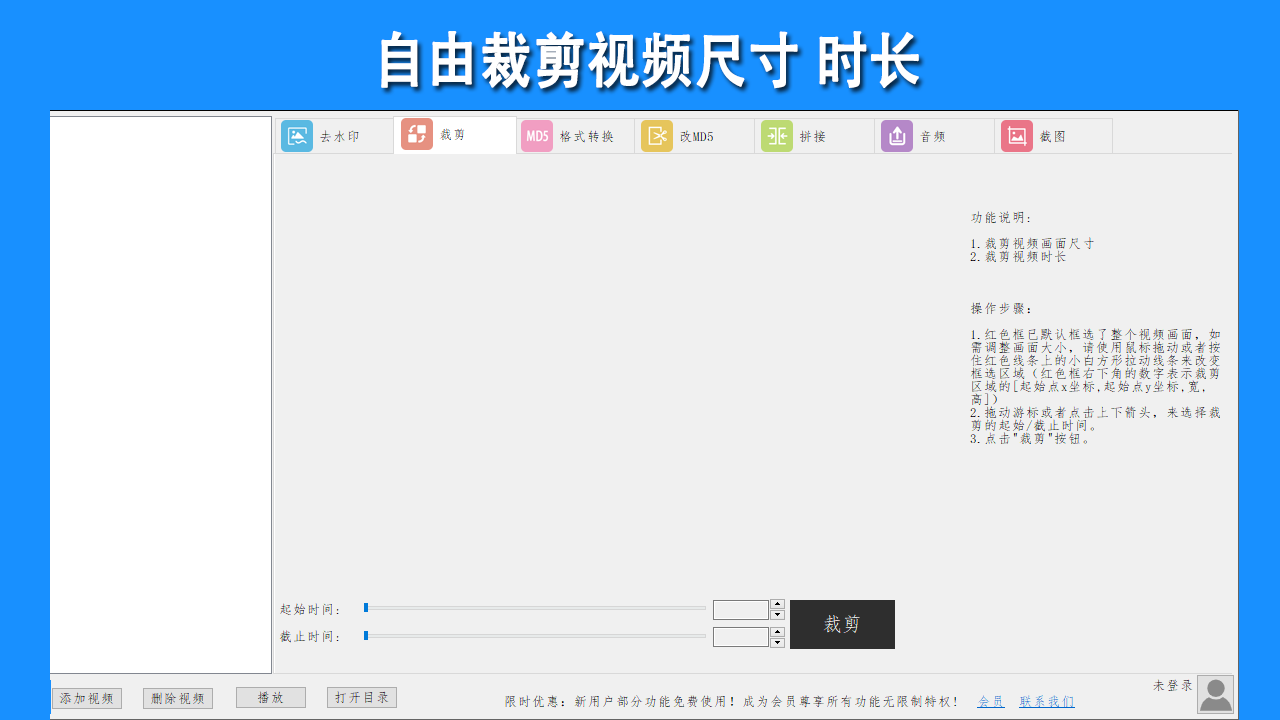Image resolution: width=1280 pixels, height=720 pixels.
Task: Click the user avatar icon near 未登录
Action: point(1213,692)
